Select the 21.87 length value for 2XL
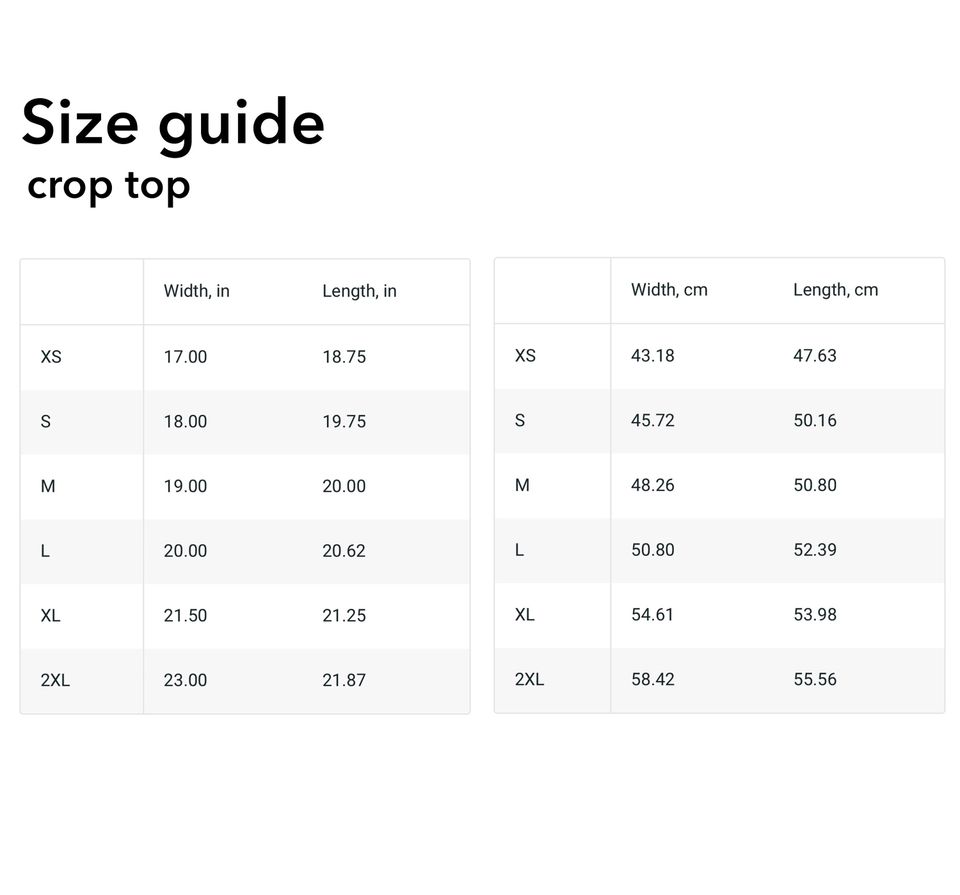 click(x=344, y=680)
